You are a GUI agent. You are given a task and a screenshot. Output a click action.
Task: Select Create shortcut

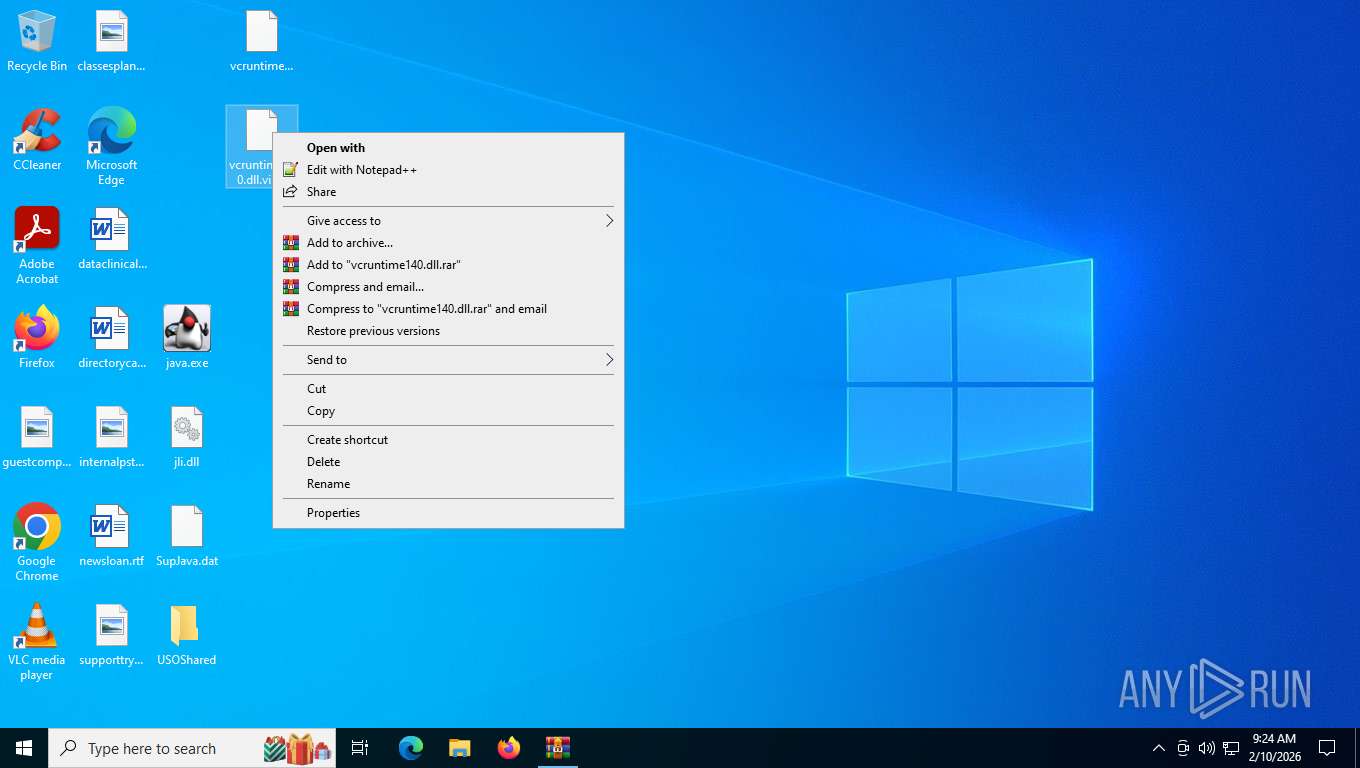[448, 440]
